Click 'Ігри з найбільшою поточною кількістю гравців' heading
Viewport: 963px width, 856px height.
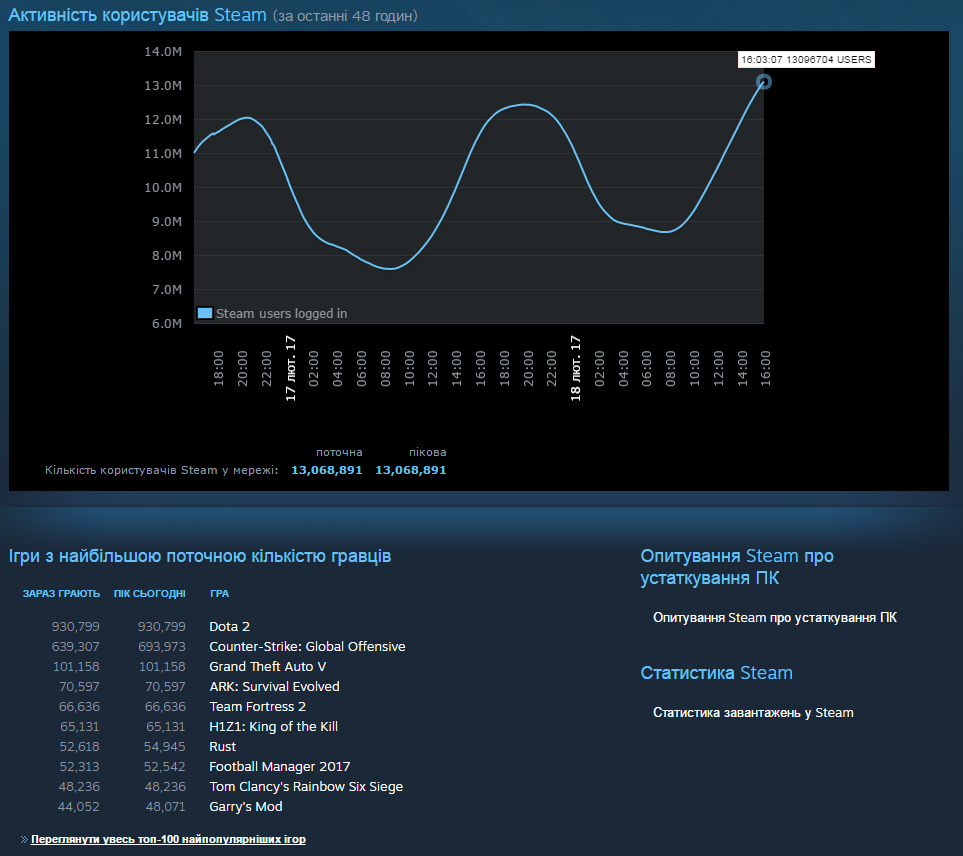pos(200,556)
